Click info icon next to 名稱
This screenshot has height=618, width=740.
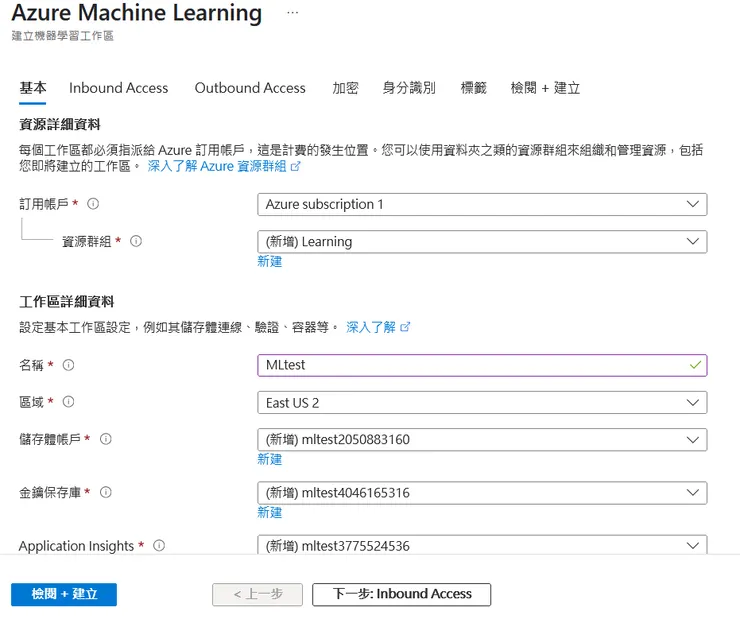coord(68,365)
